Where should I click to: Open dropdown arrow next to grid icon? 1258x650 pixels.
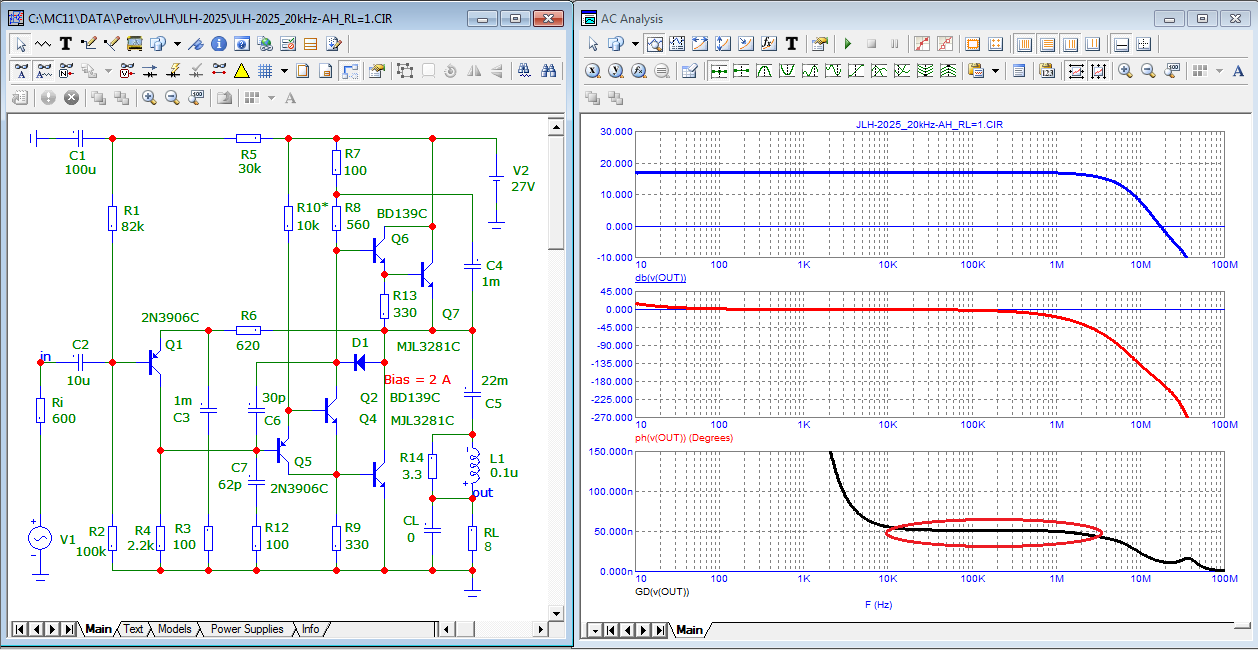point(285,71)
